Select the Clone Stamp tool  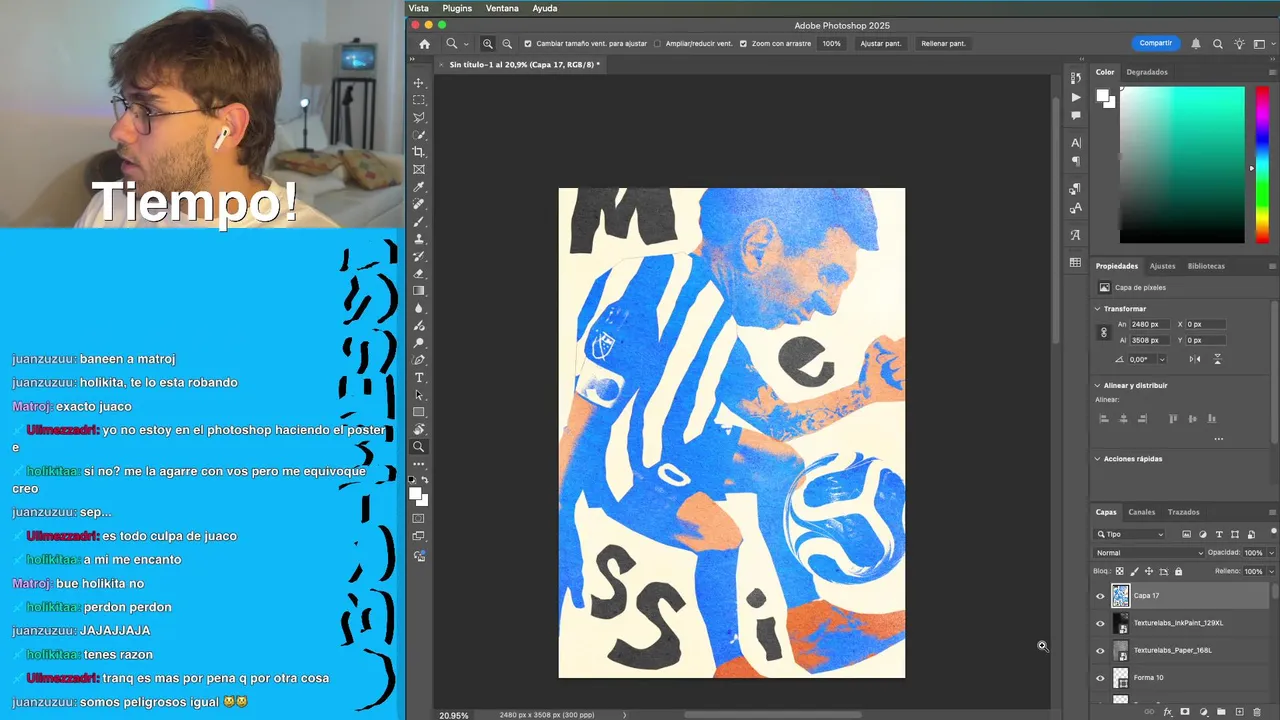419,239
